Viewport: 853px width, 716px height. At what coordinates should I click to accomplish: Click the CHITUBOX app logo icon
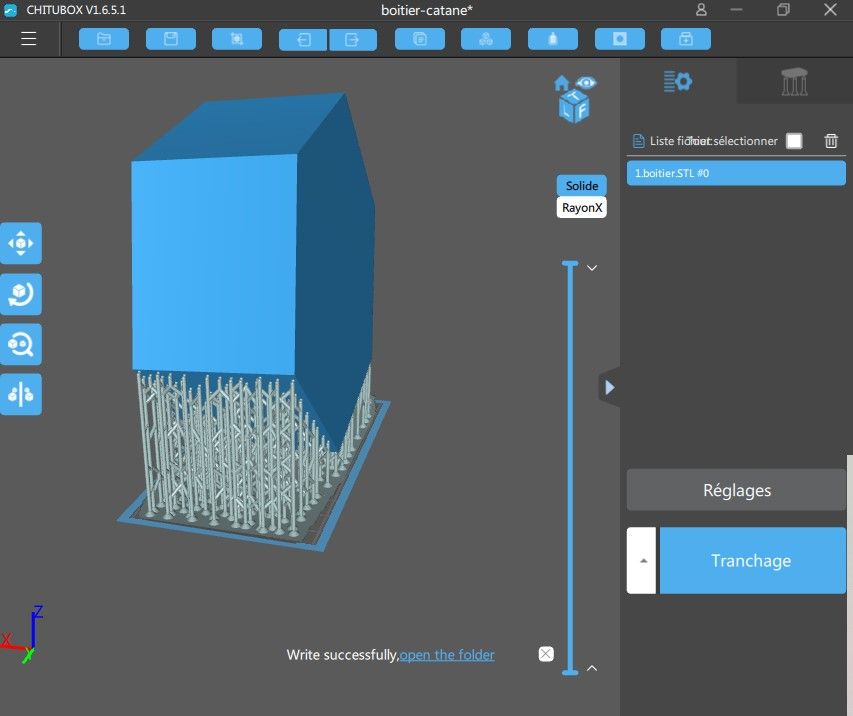click(10, 10)
